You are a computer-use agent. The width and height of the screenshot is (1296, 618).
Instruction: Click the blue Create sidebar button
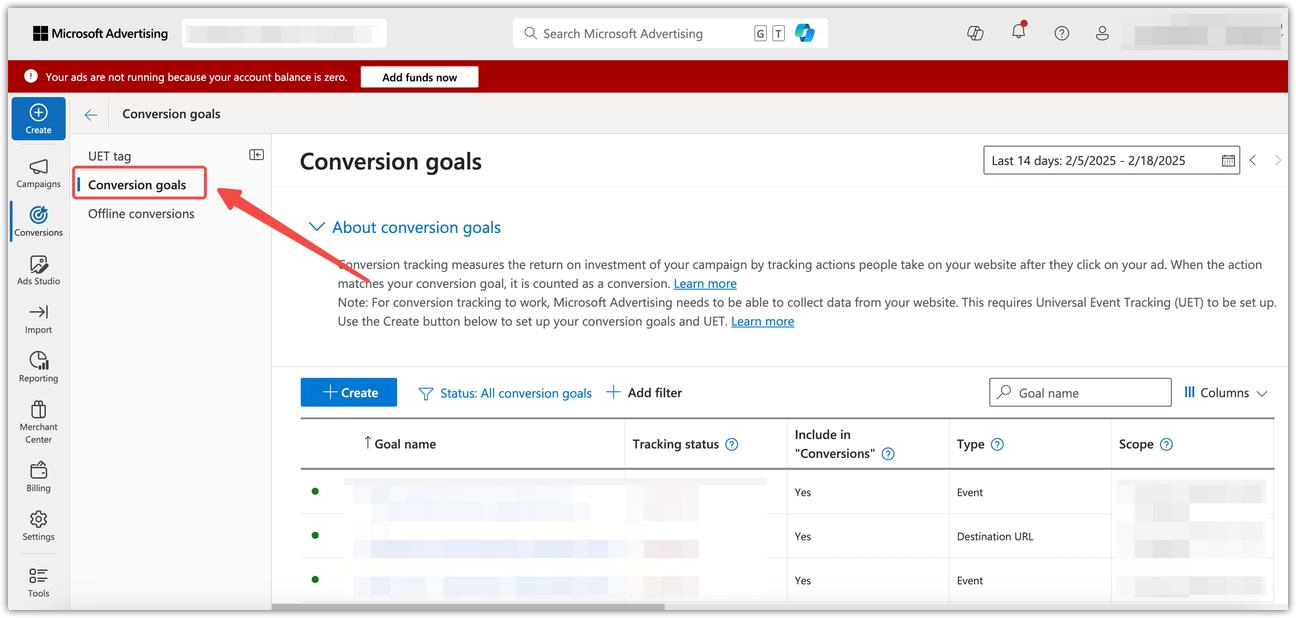coord(39,118)
